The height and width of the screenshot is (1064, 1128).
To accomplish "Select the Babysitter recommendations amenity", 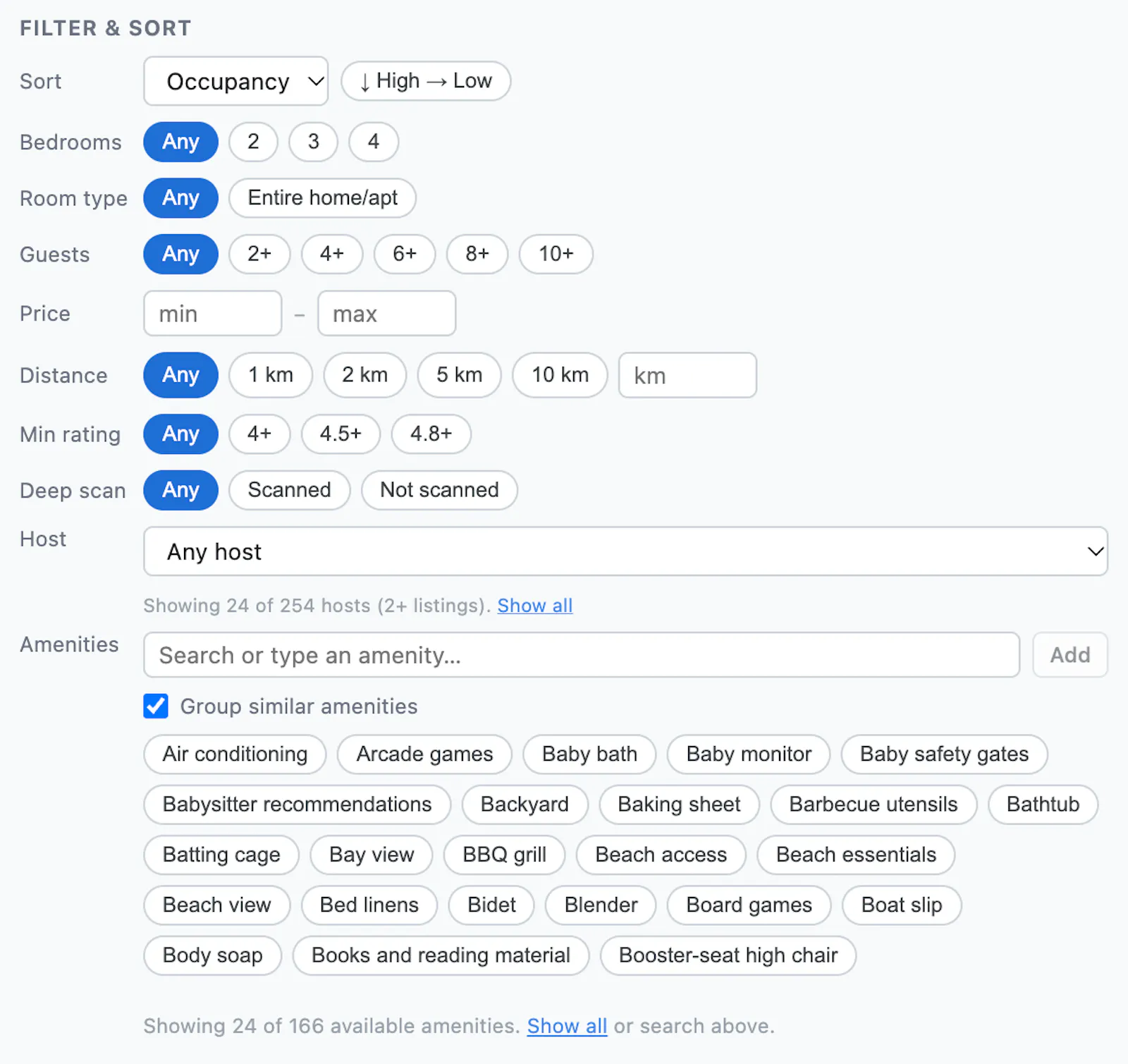I will [297, 805].
